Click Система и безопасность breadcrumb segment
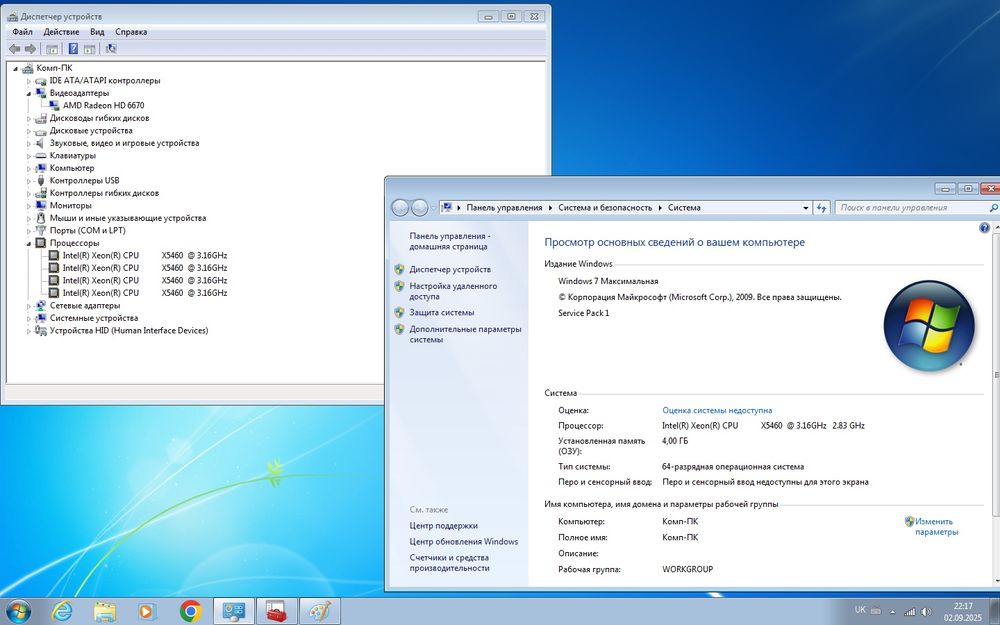Screen dimensions: 1000x625 605,207
